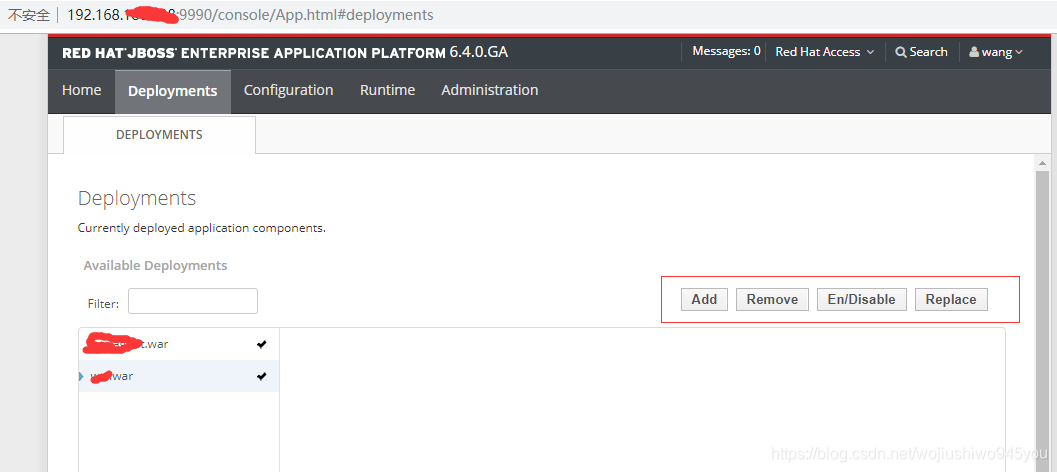
Task: Click the browser address bar URL
Action: tap(251, 15)
